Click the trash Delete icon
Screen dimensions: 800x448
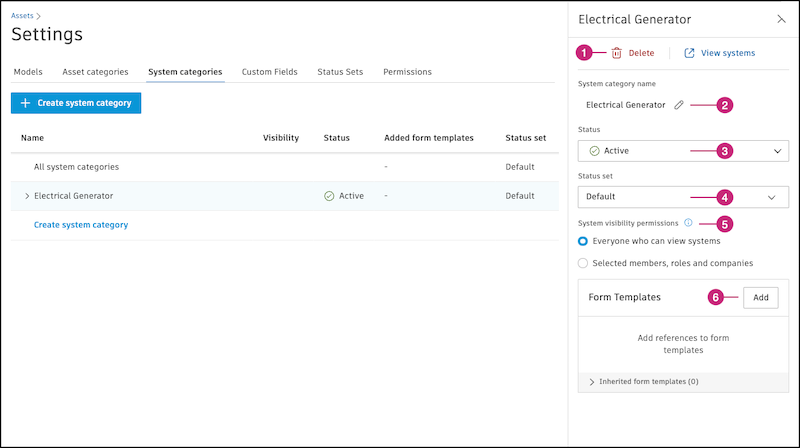617,53
